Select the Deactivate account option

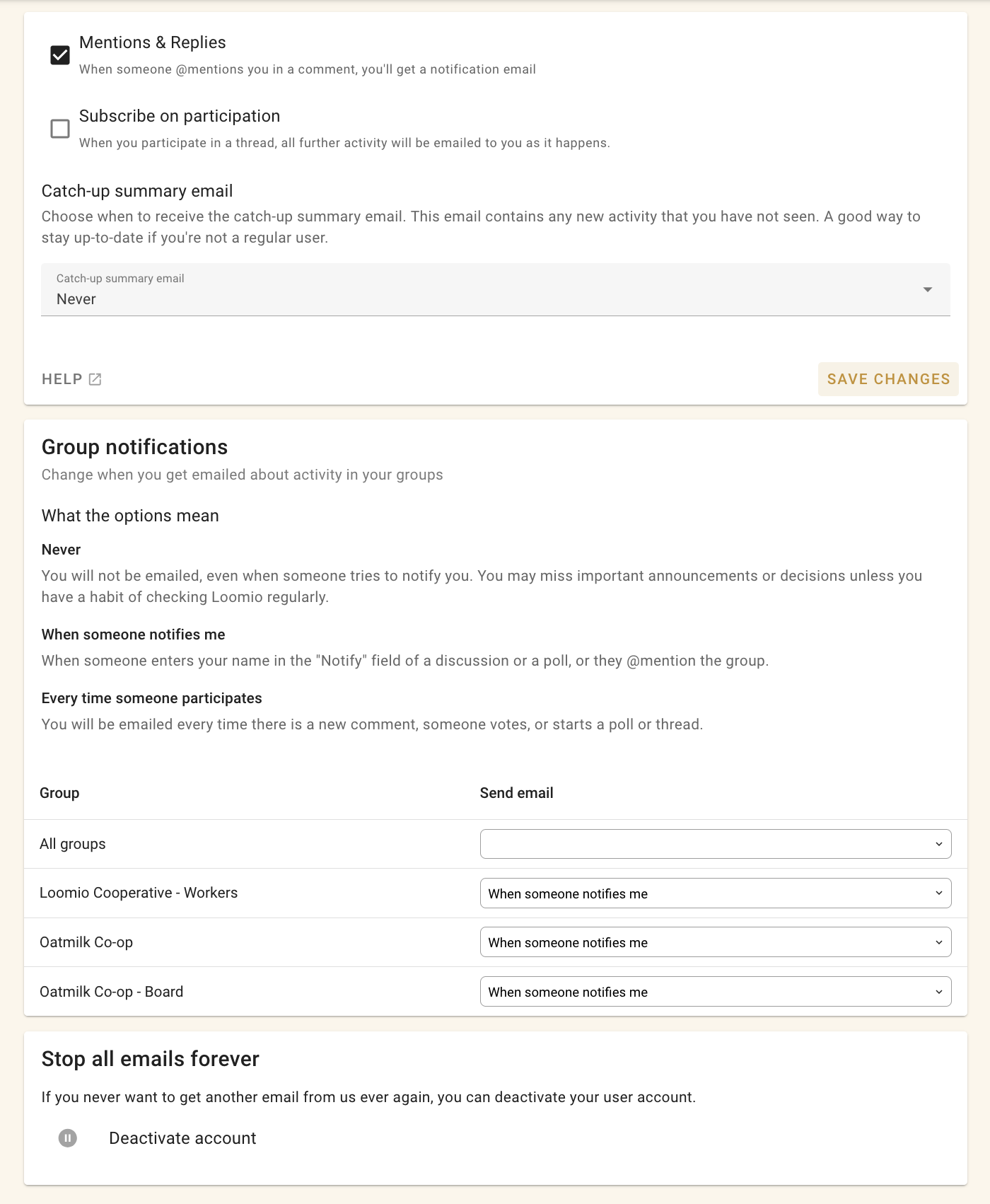pyautogui.click(x=182, y=1138)
